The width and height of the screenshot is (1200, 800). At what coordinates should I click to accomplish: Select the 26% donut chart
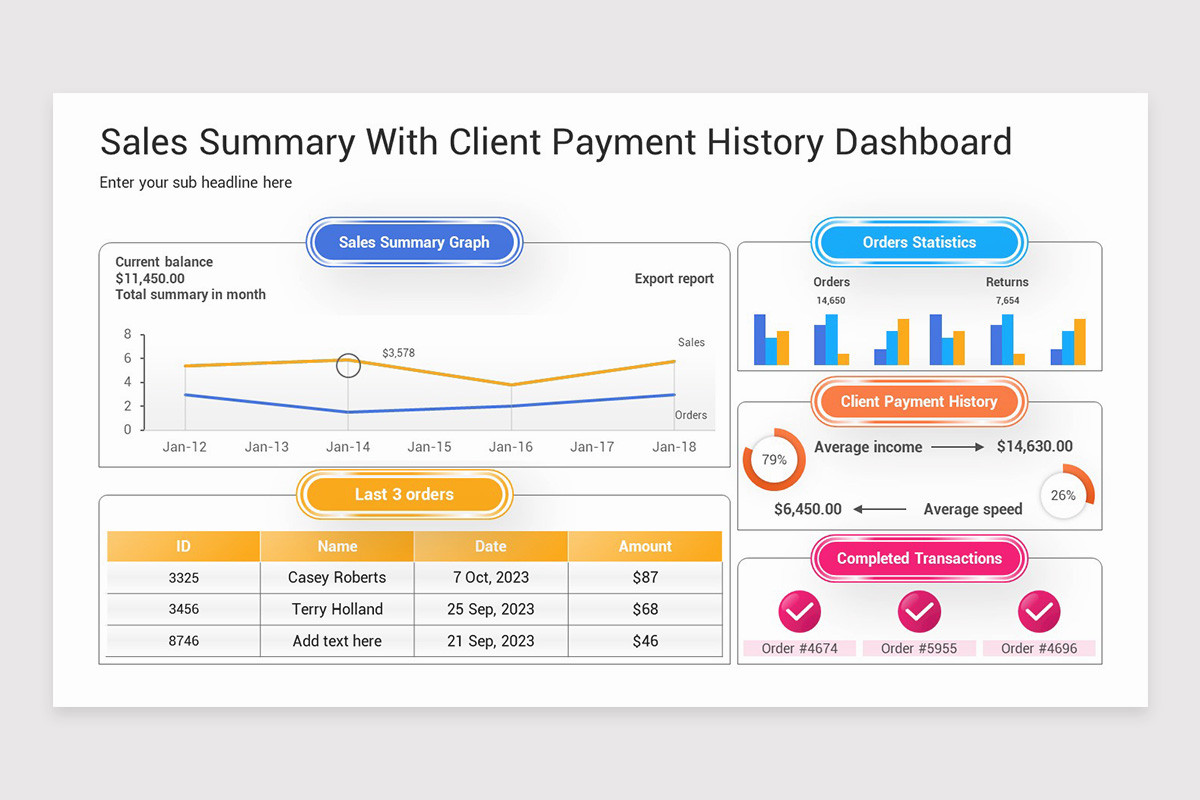[x=1065, y=494]
